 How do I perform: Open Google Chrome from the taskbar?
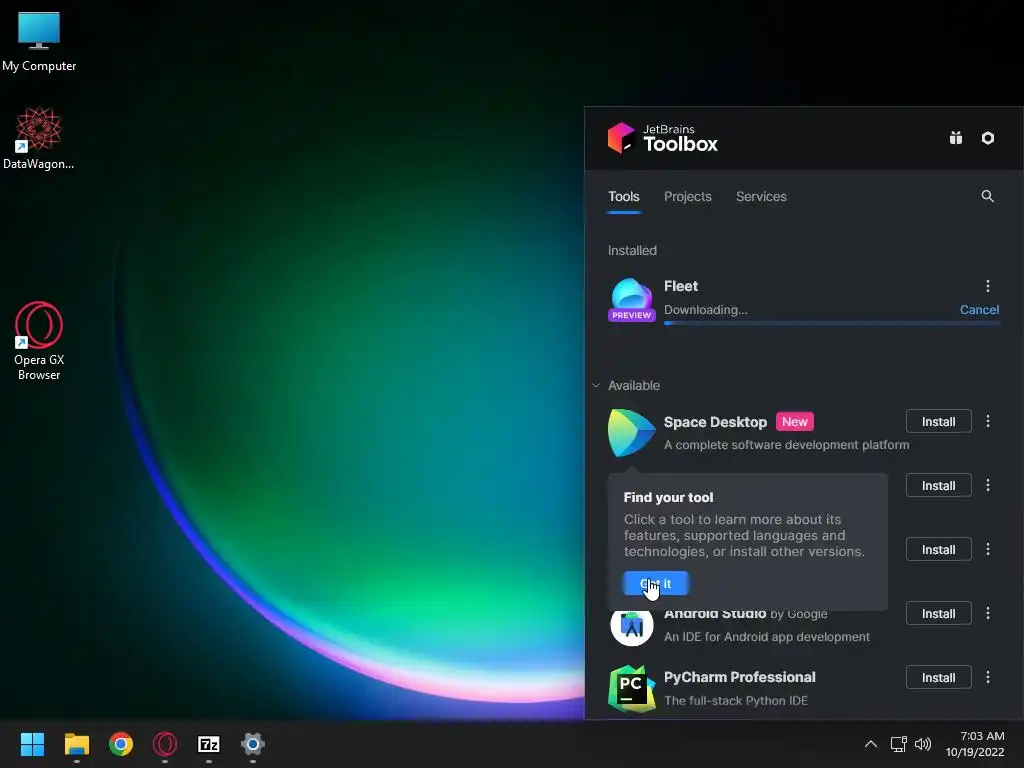click(121, 744)
